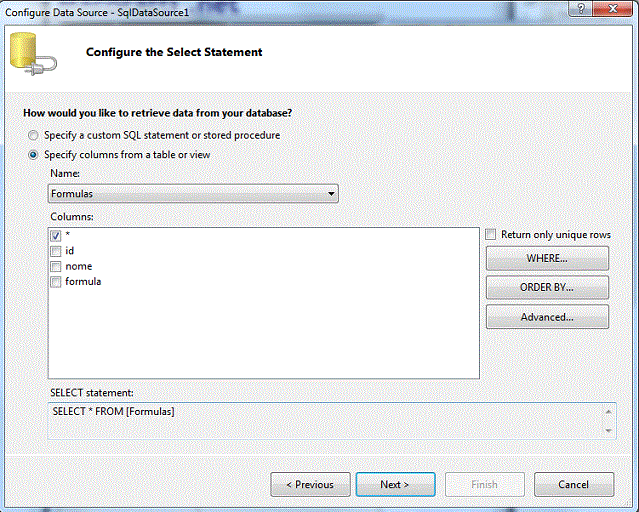
Task: Click inside the SELECT statement text box
Action: [x=326, y=421]
